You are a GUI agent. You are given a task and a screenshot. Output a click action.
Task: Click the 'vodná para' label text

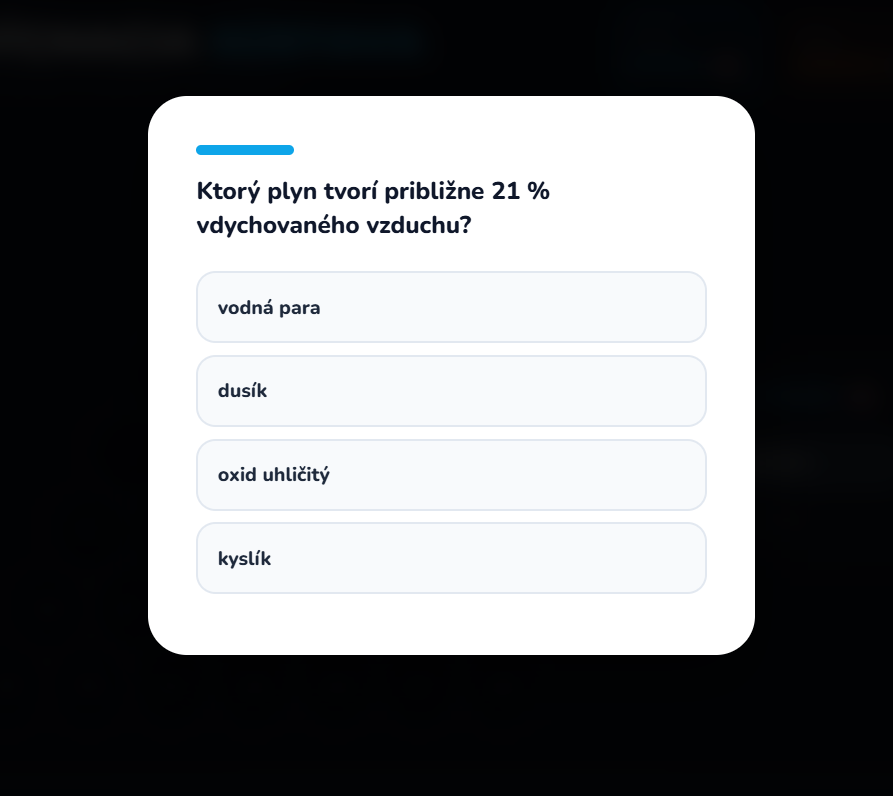(269, 307)
